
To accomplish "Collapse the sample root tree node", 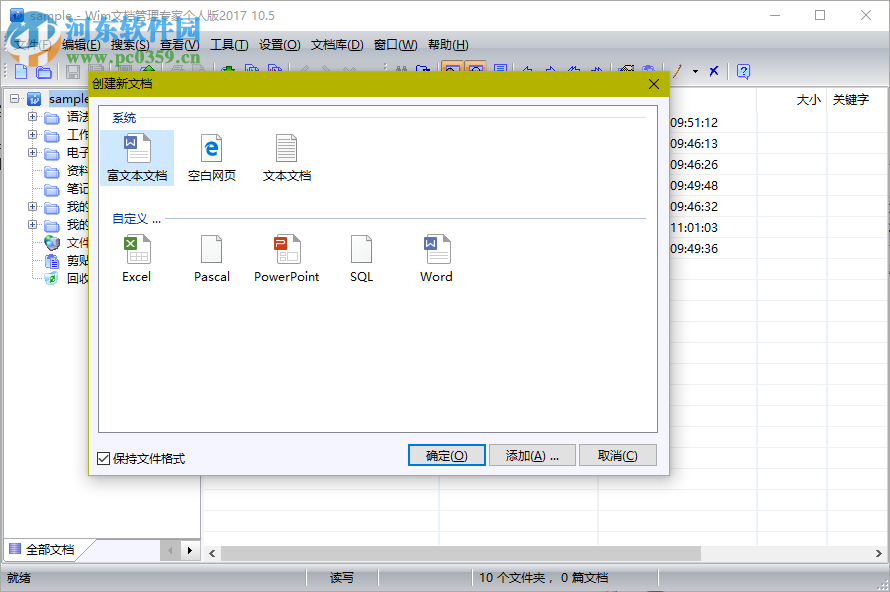I will click(x=15, y=99).
